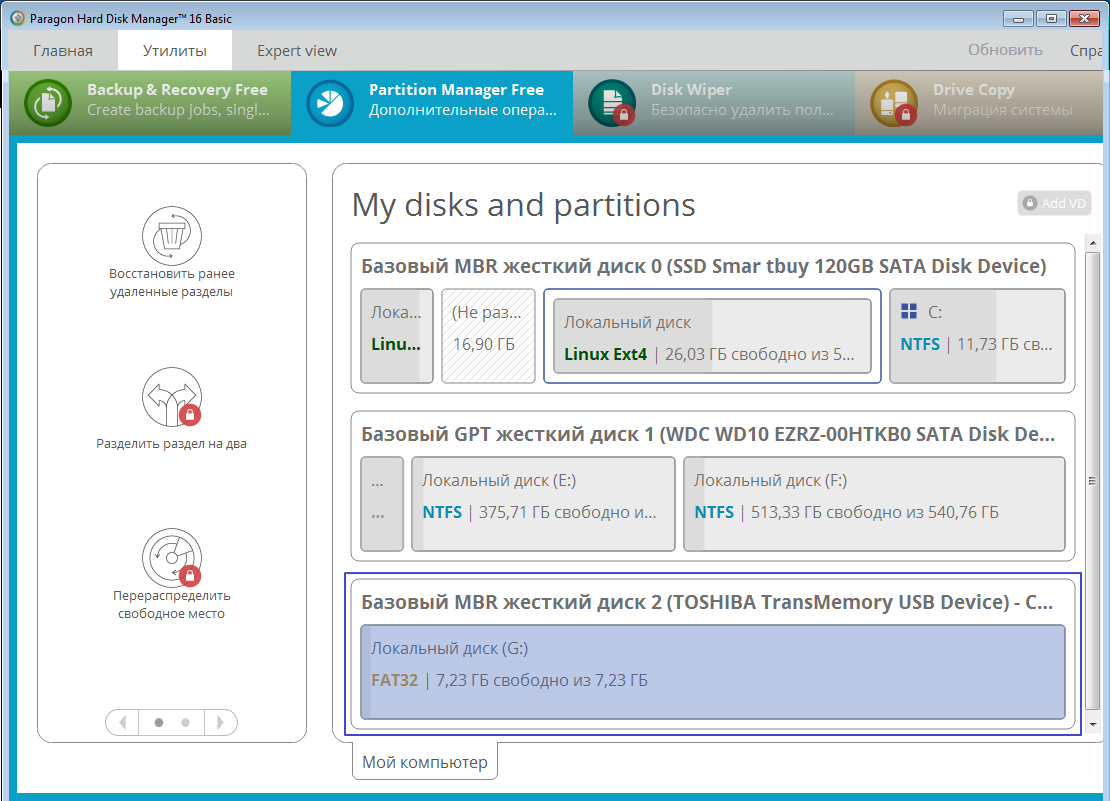Screen dimensions: 1110x801
Task: Select the NTFS C: system partition
Action: pyautogui.click(x=977, y=336)
